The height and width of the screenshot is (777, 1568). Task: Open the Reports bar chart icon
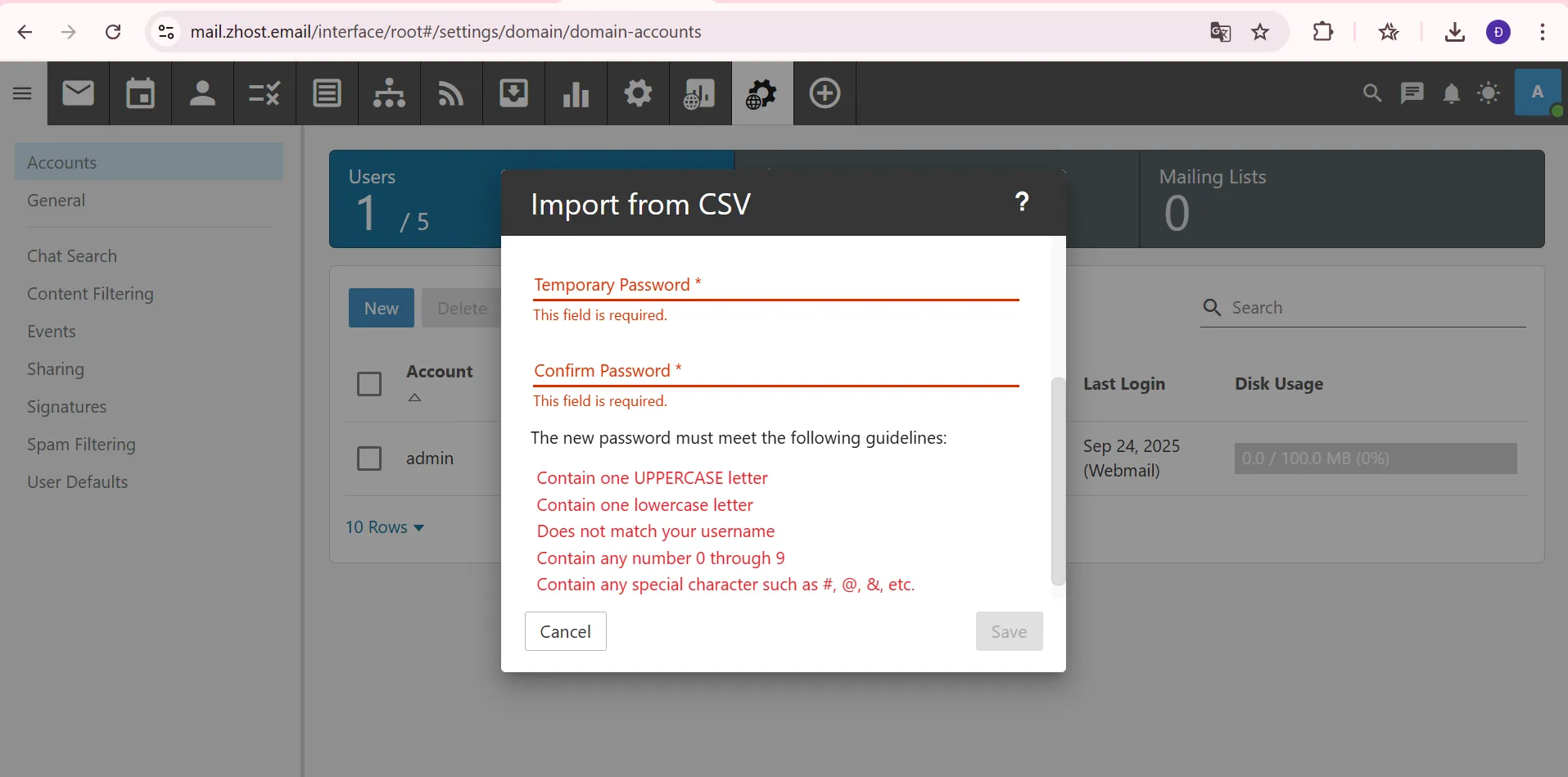click(576, 93)
